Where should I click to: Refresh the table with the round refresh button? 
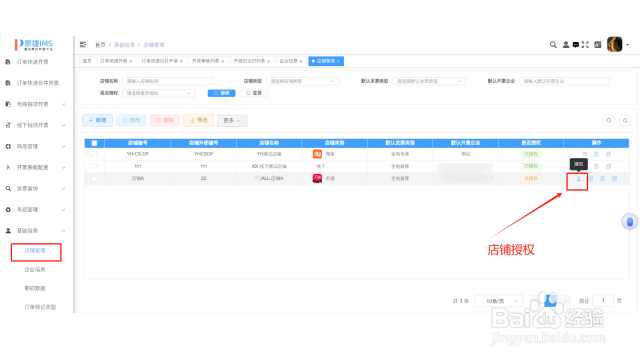pos(625,120)
